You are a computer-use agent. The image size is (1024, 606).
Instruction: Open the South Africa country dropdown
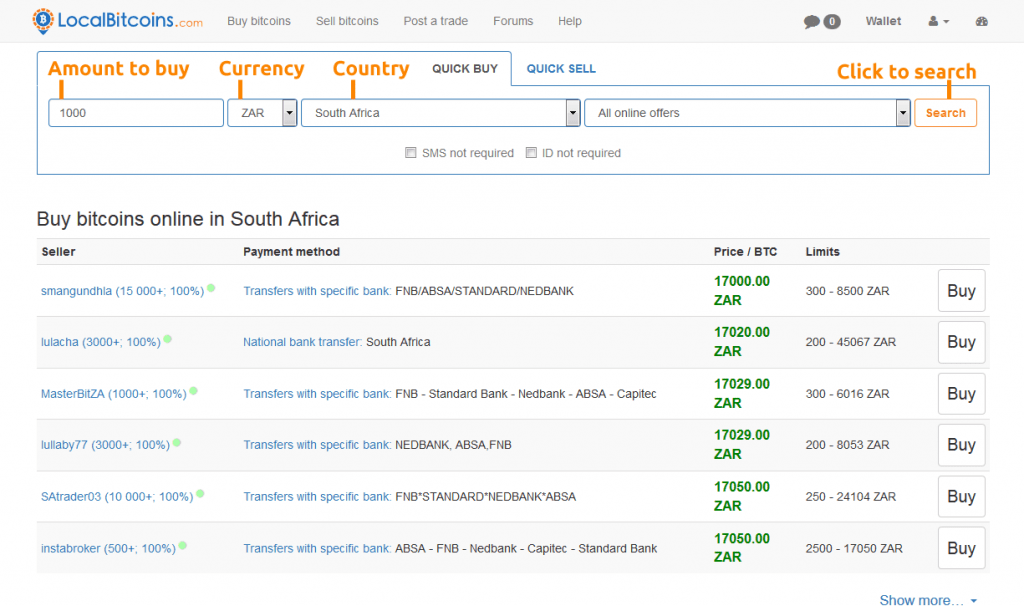coord(441,113)
